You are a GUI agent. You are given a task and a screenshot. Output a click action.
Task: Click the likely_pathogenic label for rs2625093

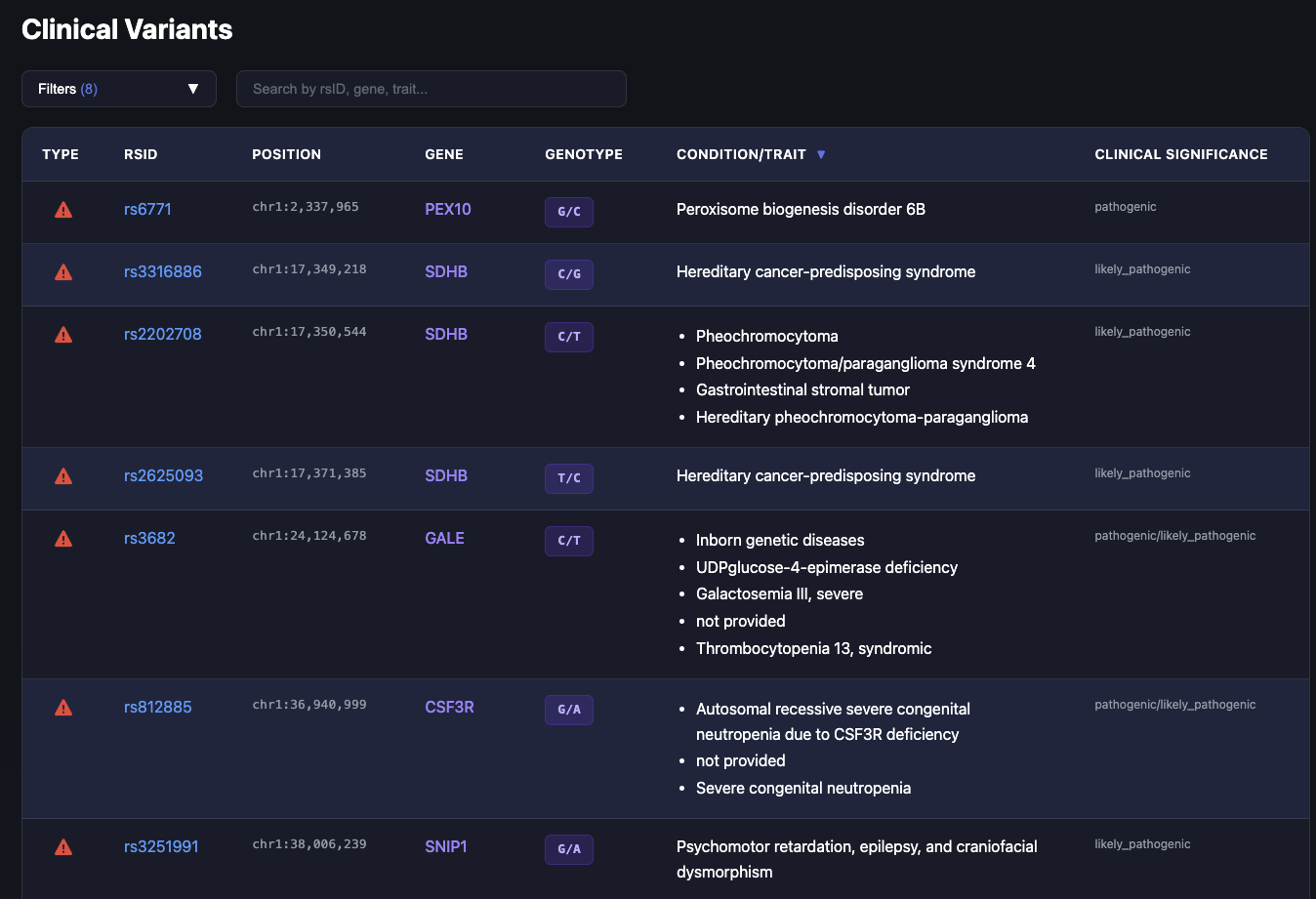(1142, 472)
